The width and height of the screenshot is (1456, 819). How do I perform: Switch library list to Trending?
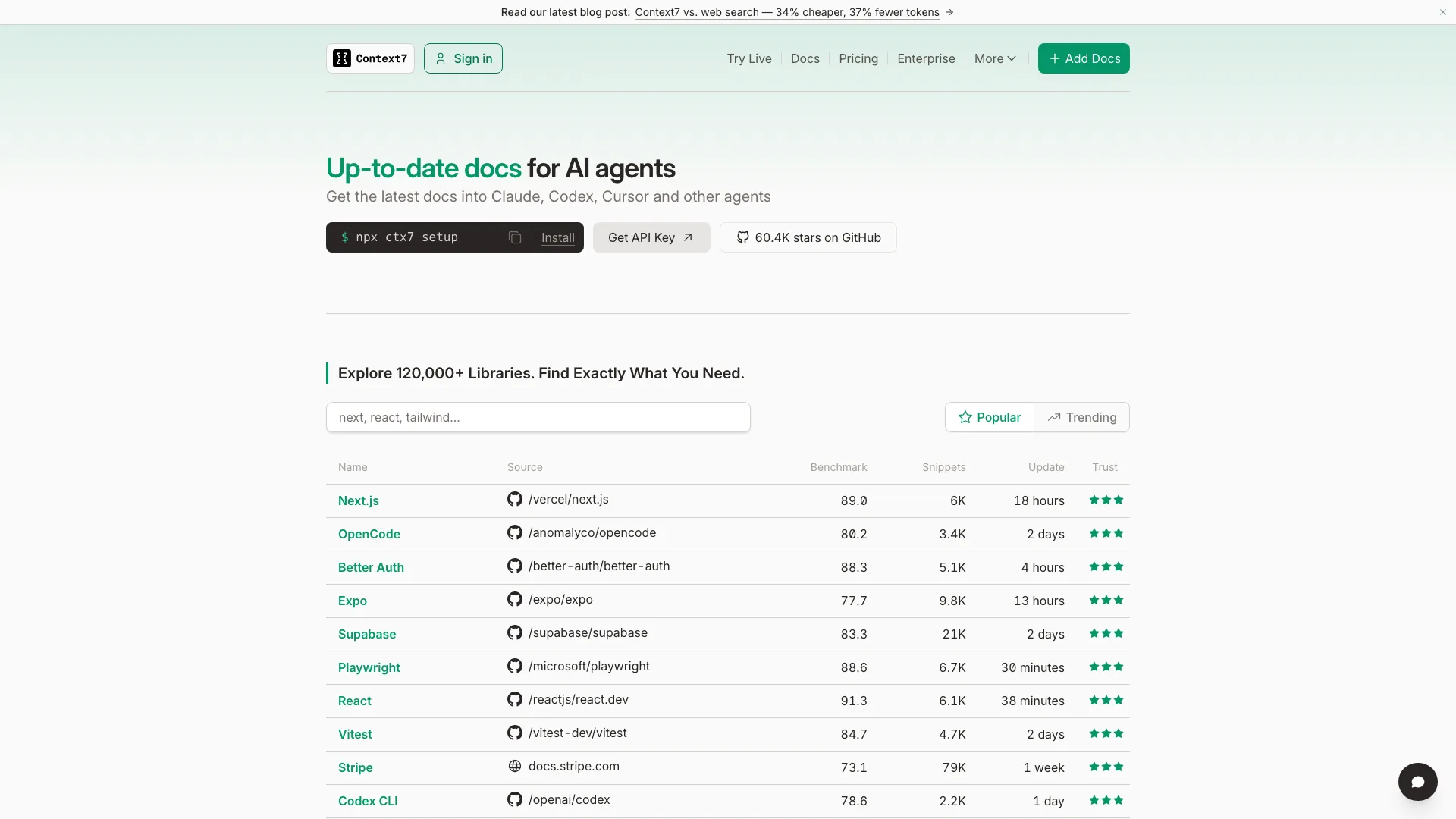[x=1082, y=417]
